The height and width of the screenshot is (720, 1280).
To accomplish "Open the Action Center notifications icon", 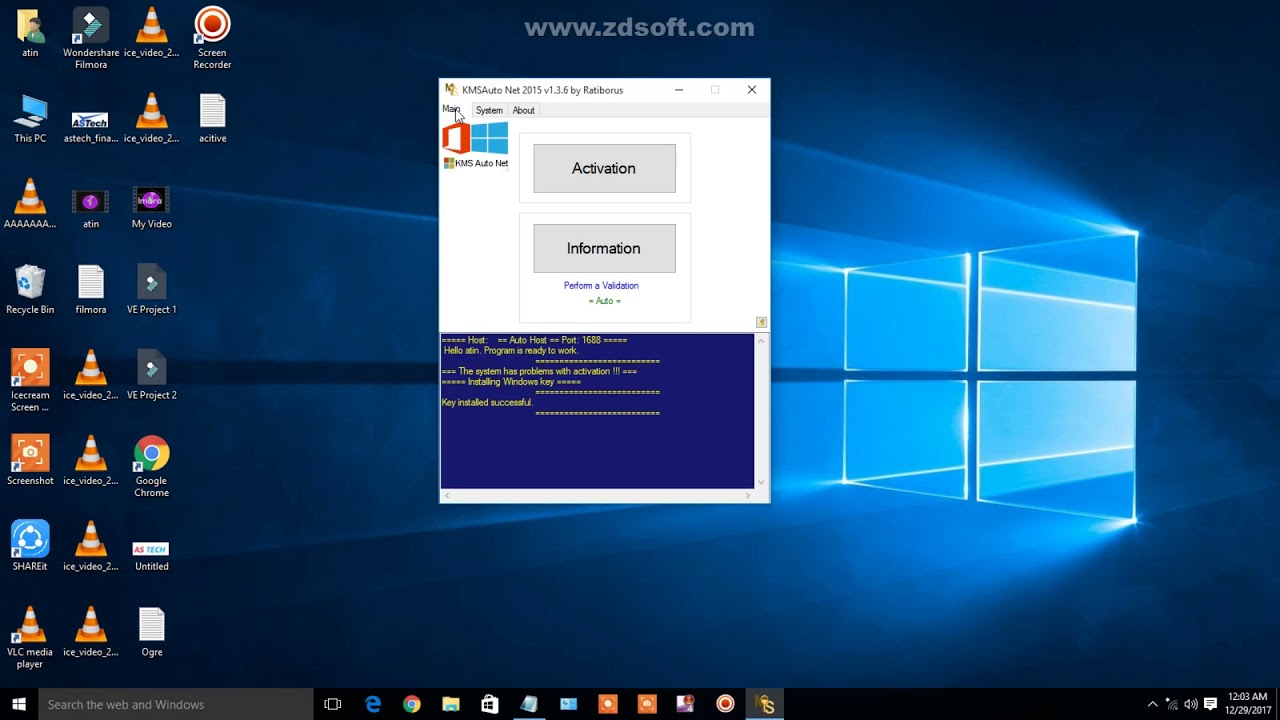I will click(x=1210, y=704).
